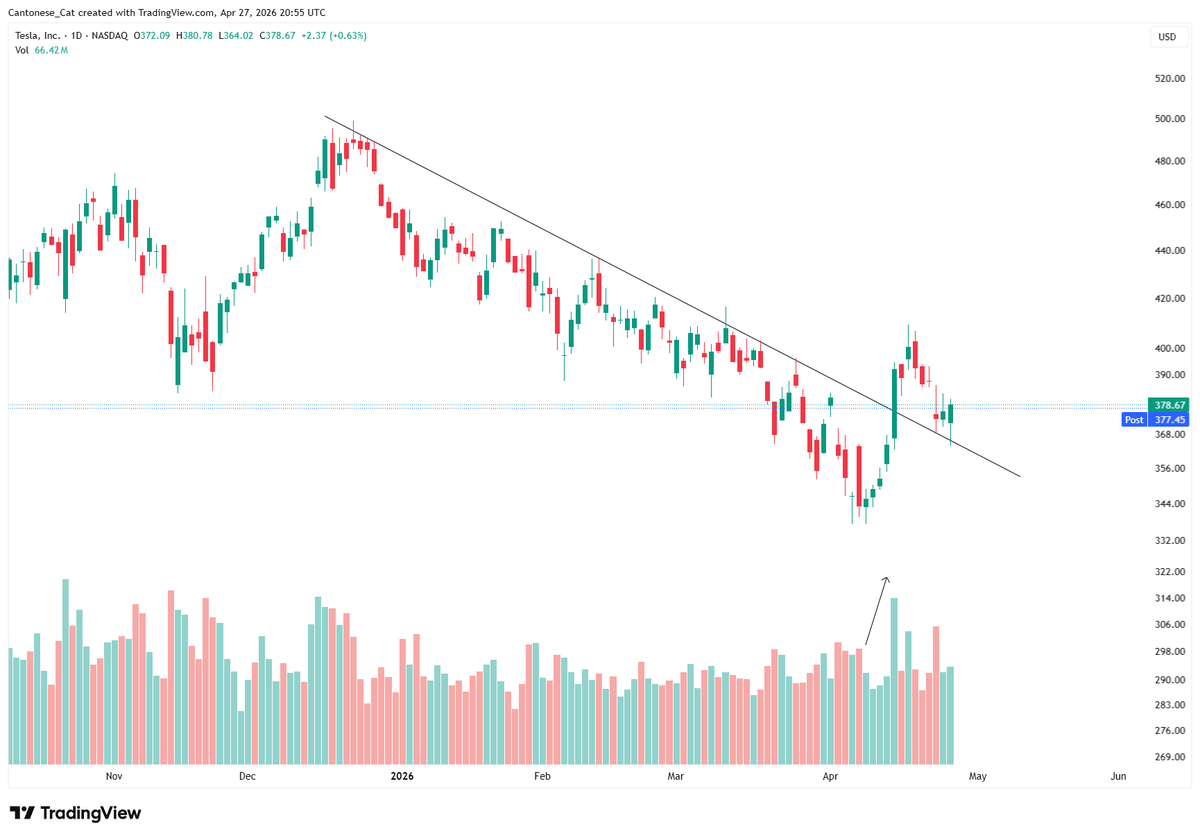The image size is (1200, 838).
Task: Click the 306.00 price axis label
Action: coord(1169,625)
